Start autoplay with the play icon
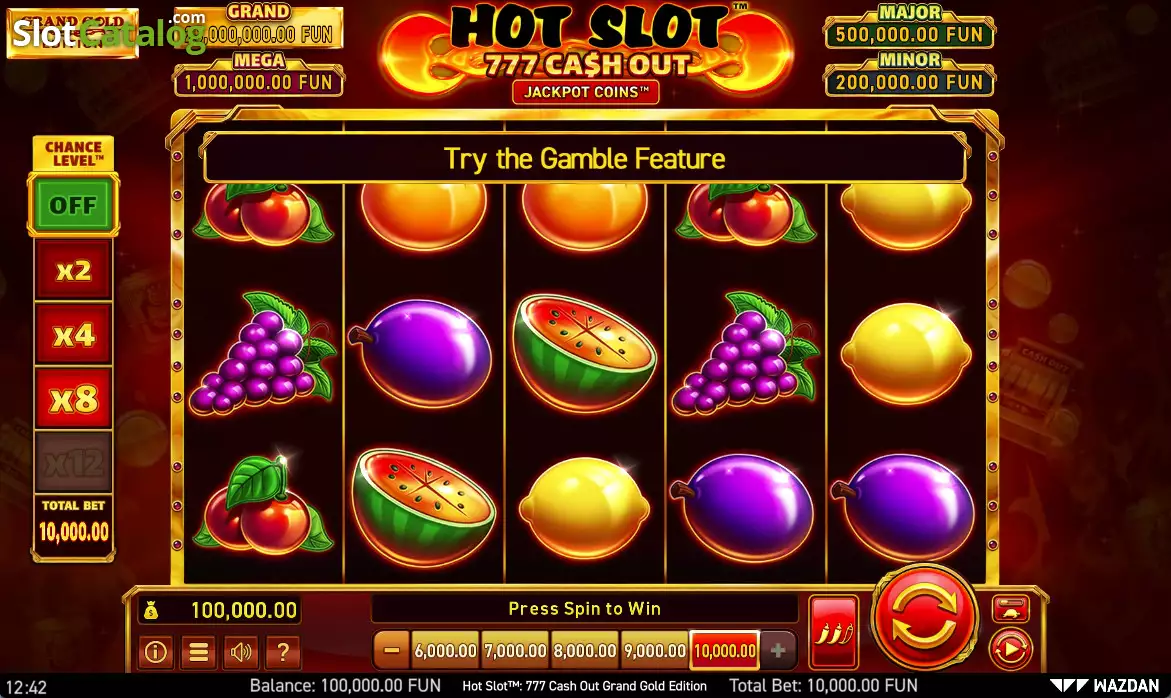1171x698 pixels. 1010,650
